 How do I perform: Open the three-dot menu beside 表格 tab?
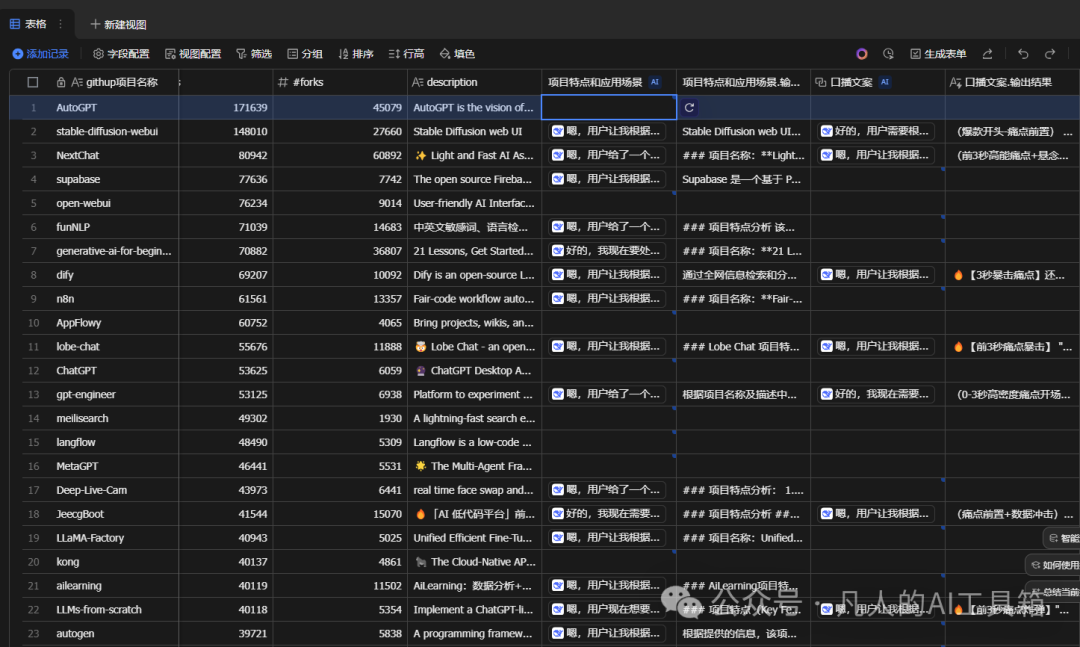tap(61, 24)
